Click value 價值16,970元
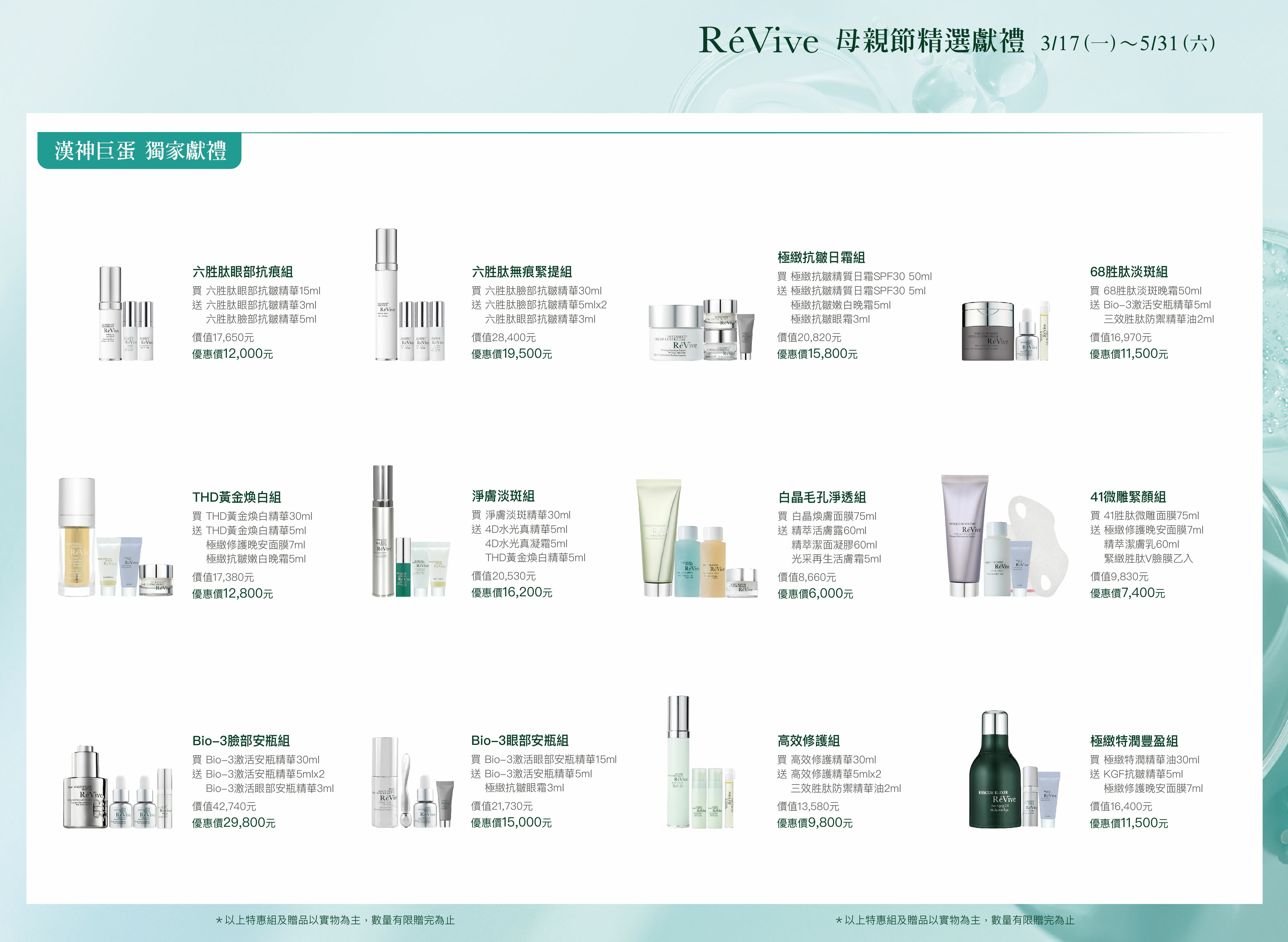 point(1120,338)
